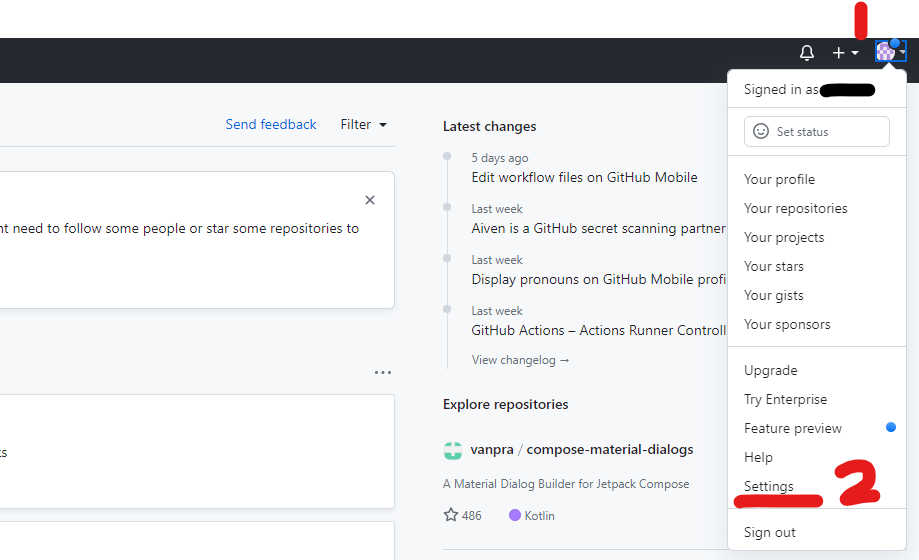
Task: Open compose-material-dialogs repository link
Action: pyautogui.click(x=610, y=450)
